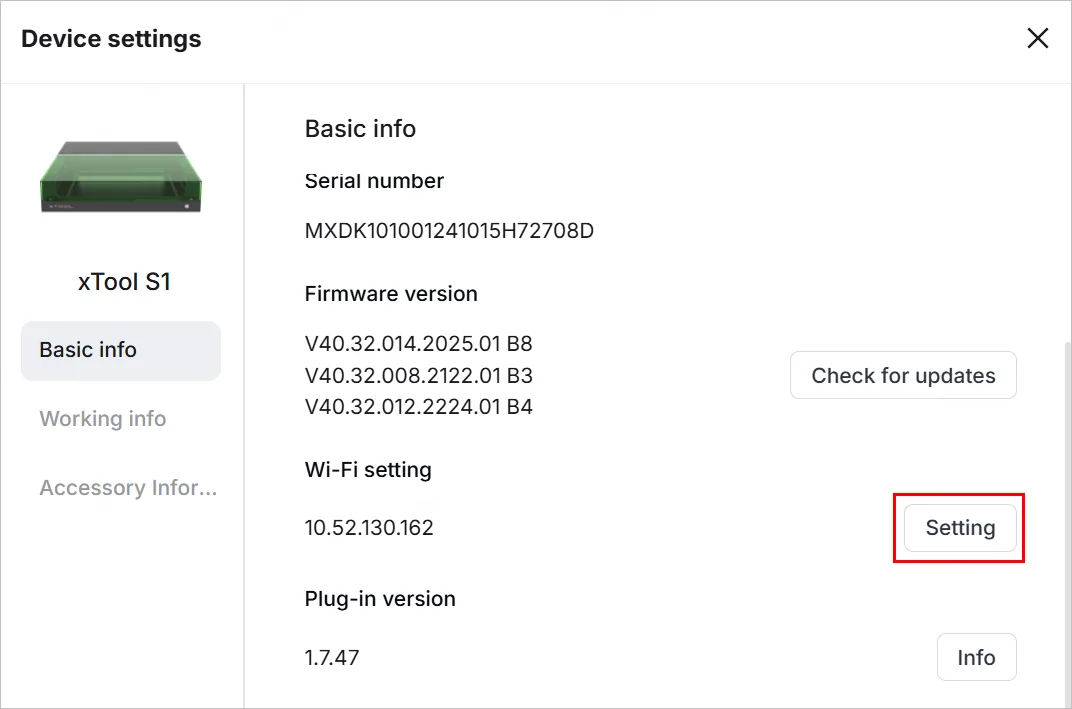Select the Basic info tab
The height and width of the screenshot is (709, 1072).
(121, 350)
